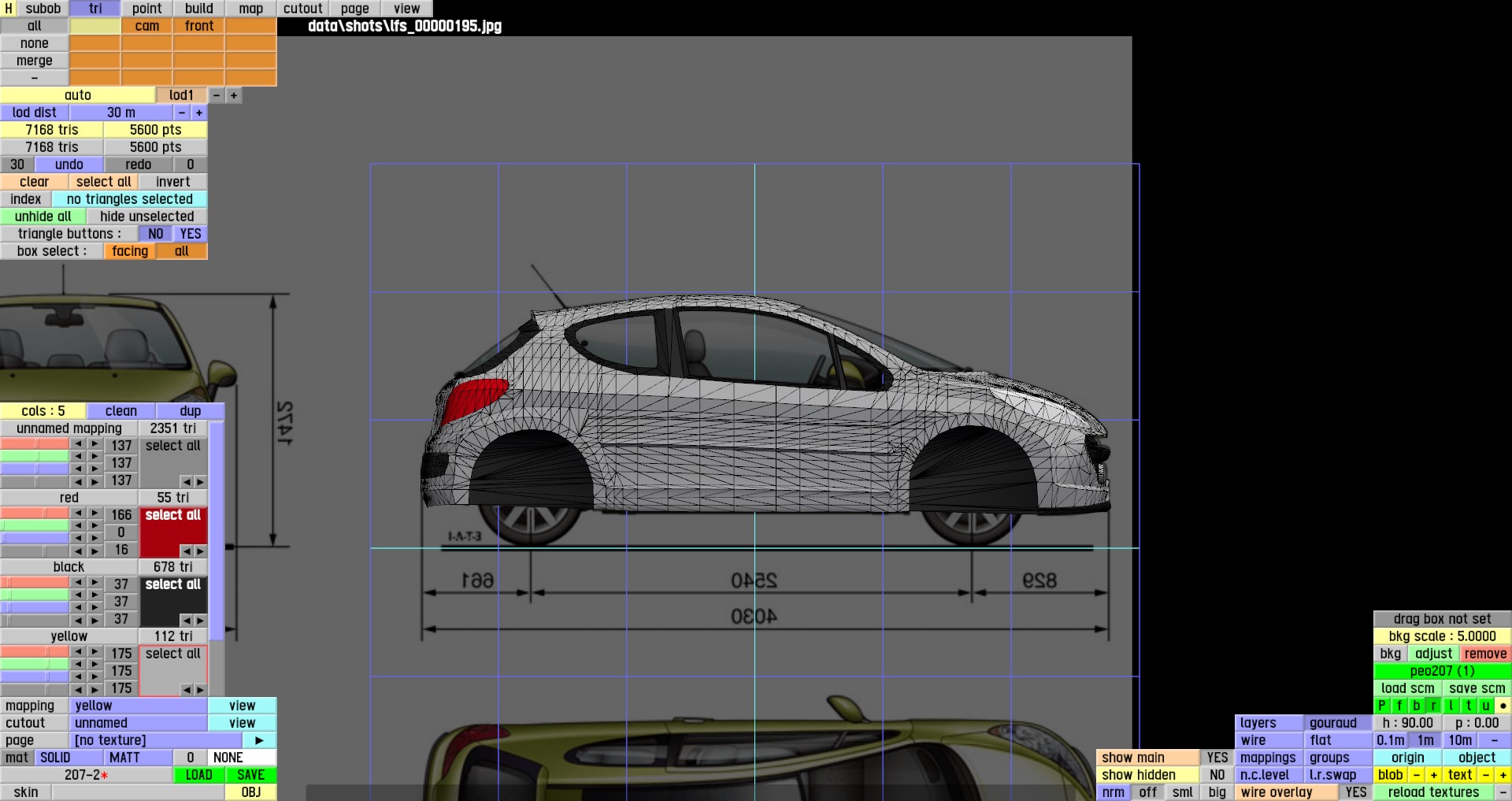Set triangle buttons to YES

pyautogui.click(x=191, y=234)
